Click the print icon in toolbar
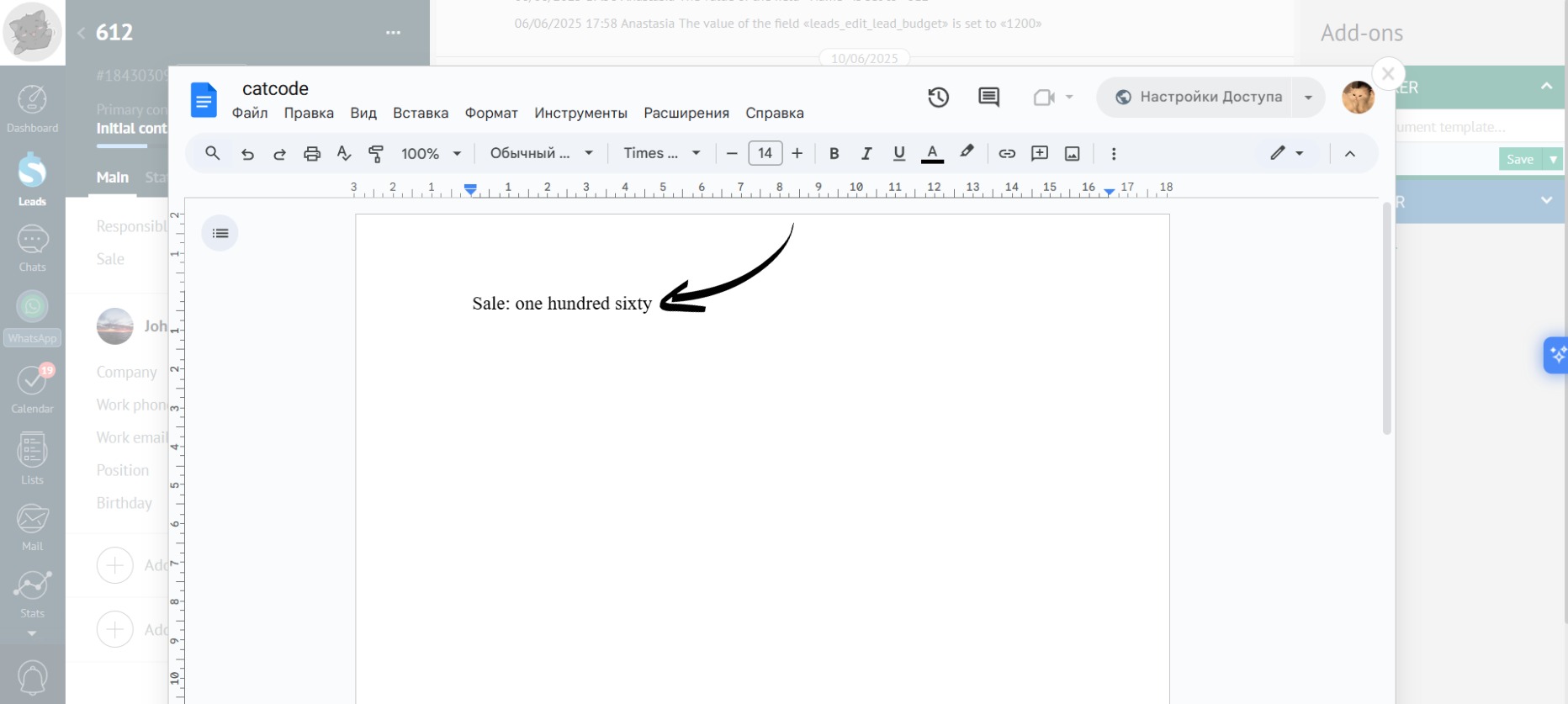1568x704 pixels. 312,154
